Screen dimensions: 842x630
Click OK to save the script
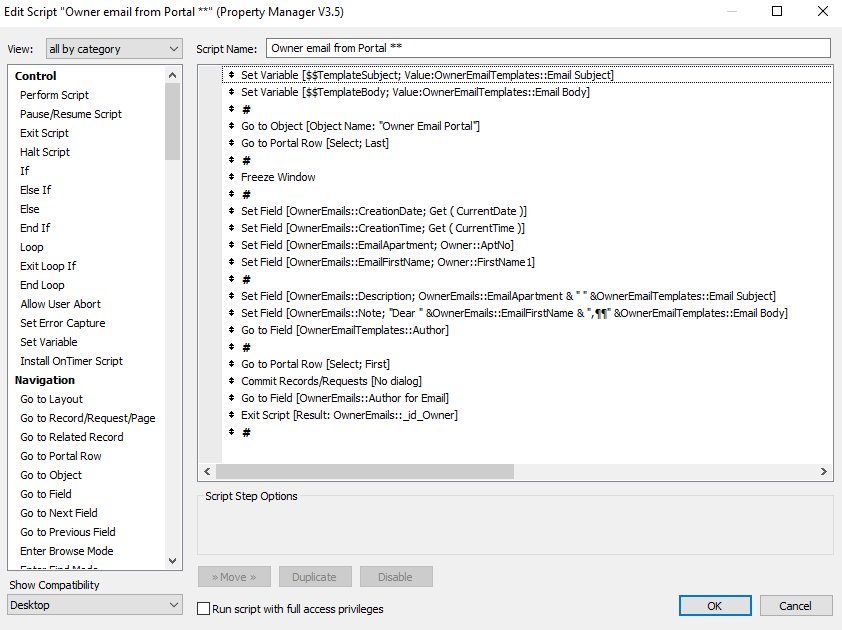[x=715, y=606]
